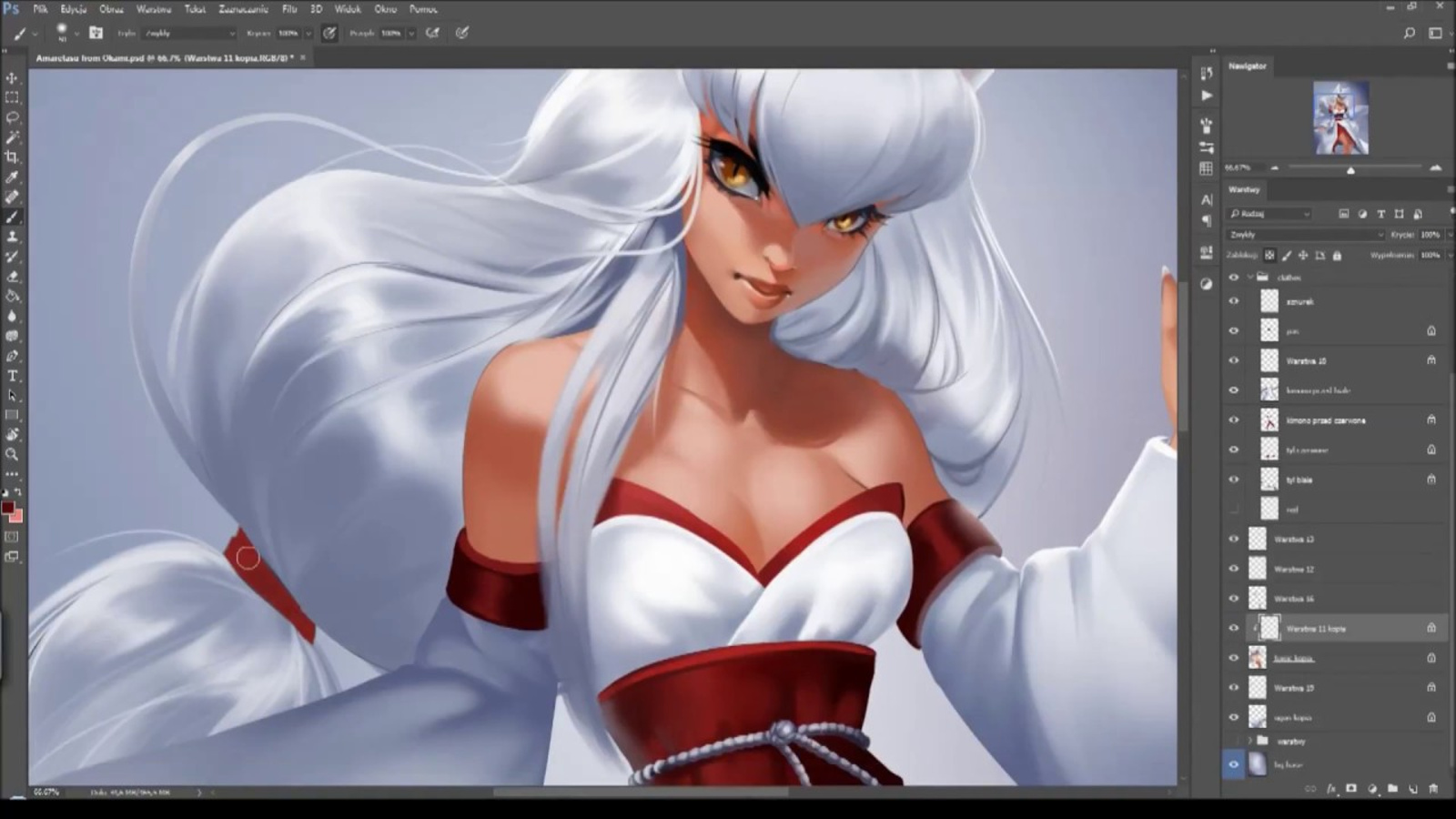Select the Move tool
Image resolution: width=1456 pixels, height=819 pixels.
pos(12,77)
